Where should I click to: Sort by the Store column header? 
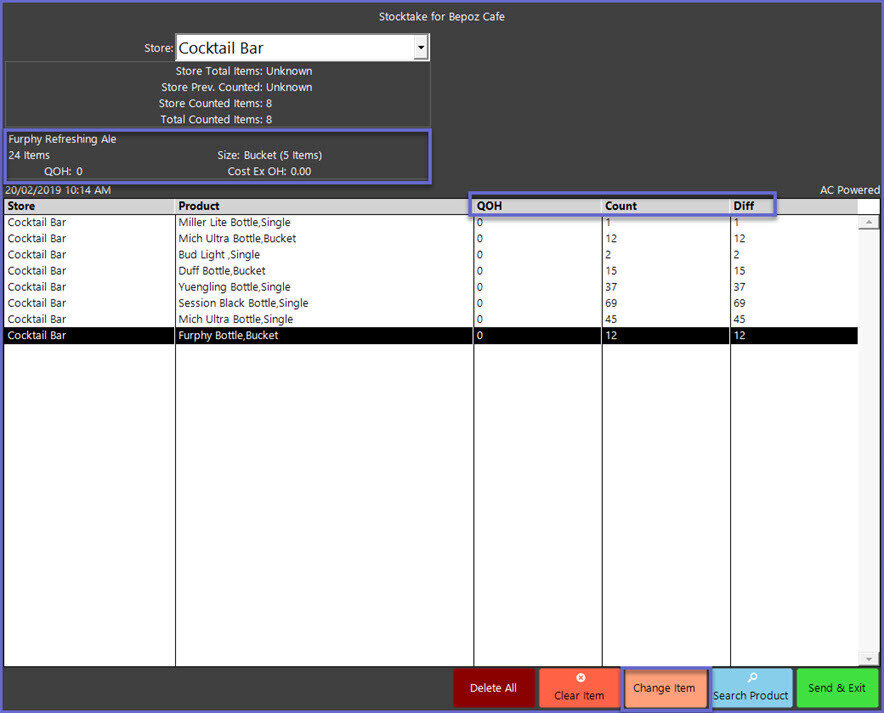pyautogui.click(x=89, y=206)
